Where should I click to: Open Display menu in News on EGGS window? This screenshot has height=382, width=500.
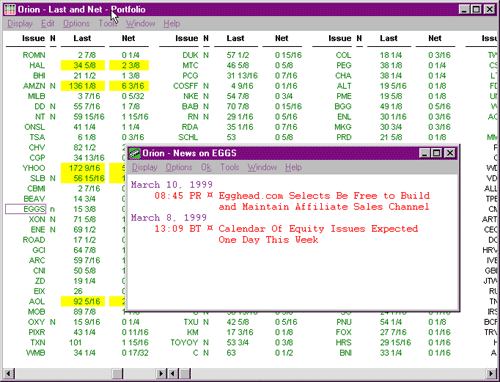[x=144, y=167]
